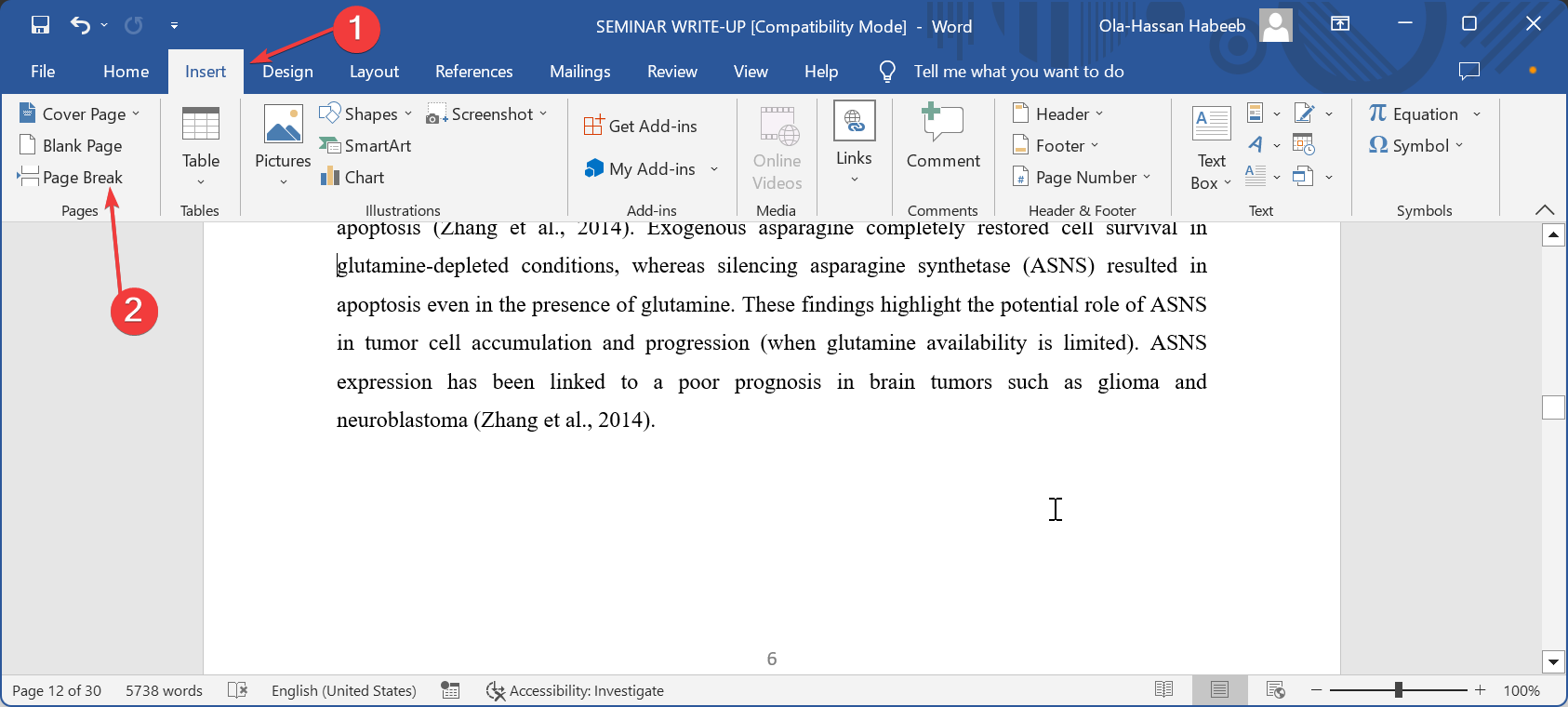This screenshot has width=1568, height=707.
Task: Open the Symbol menu
Action: [x=1415, y=145]
